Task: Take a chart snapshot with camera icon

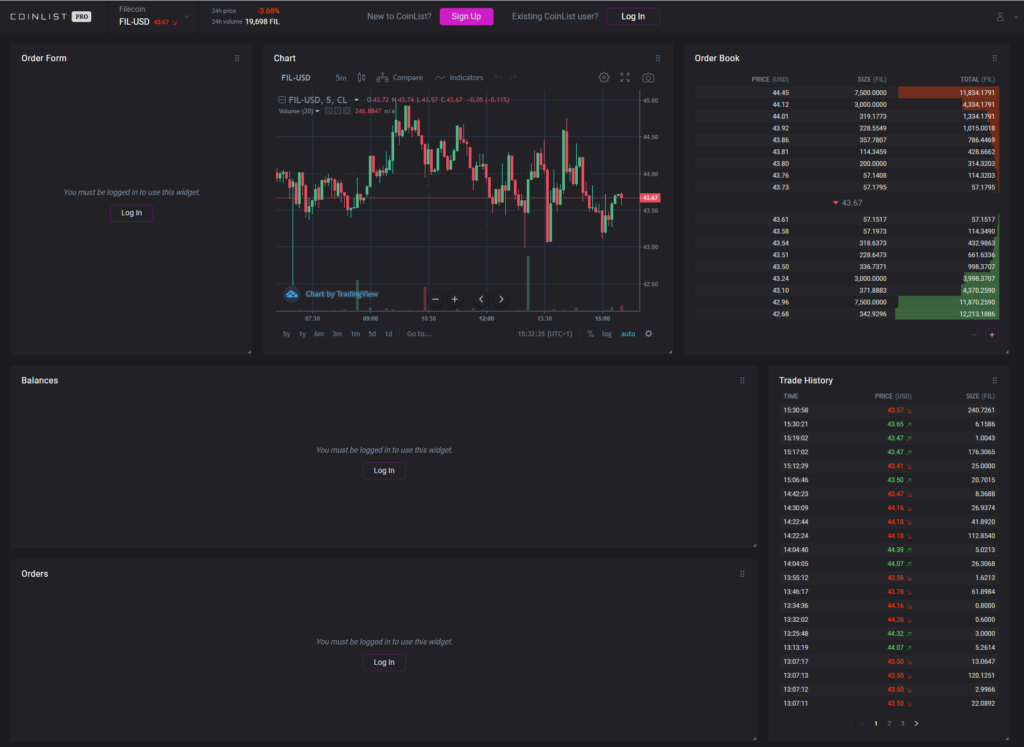Action: click(648, 78)
